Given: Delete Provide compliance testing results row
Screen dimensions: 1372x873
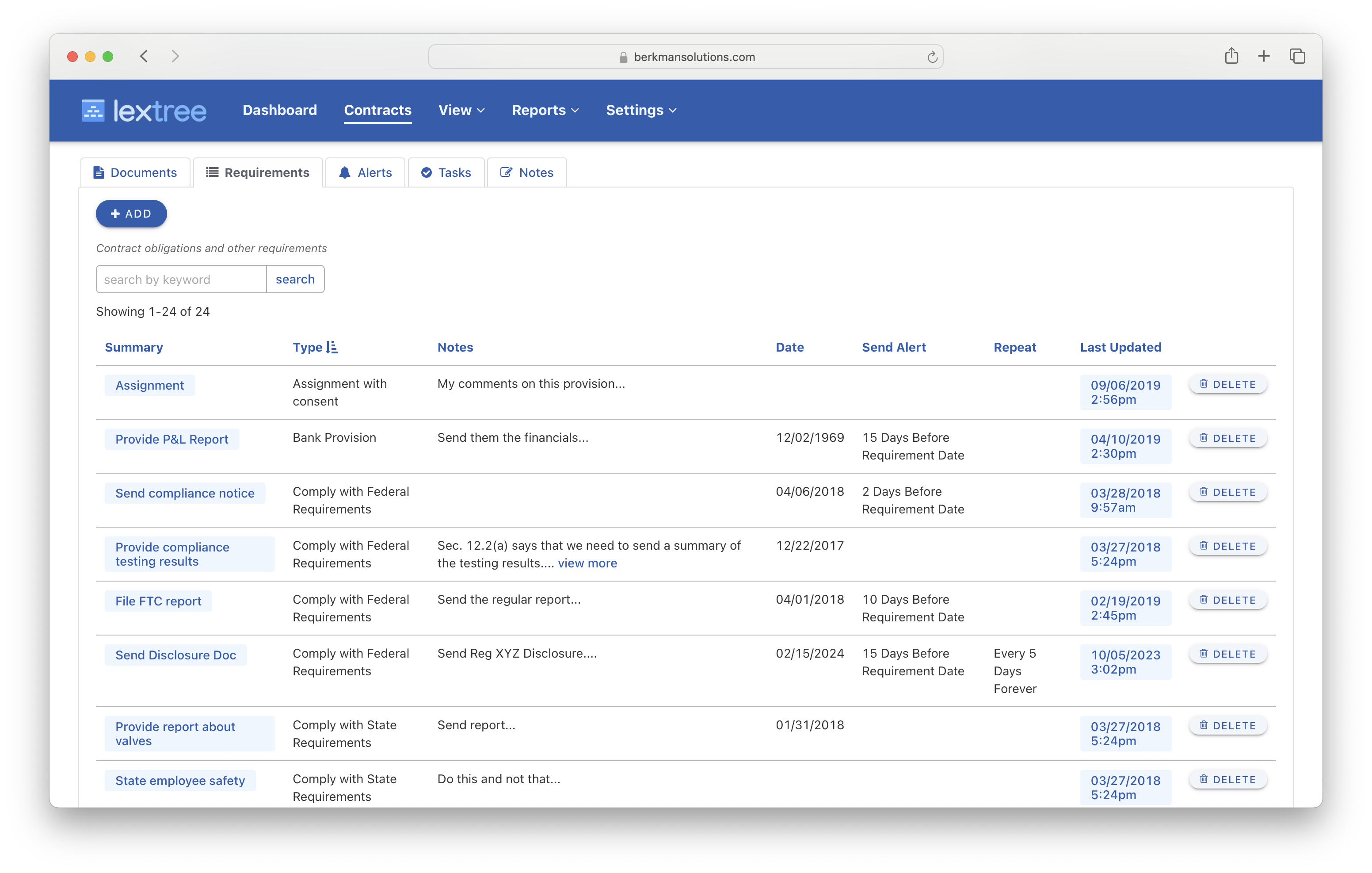Looking at the screenshot, I should coord(1228,546).
